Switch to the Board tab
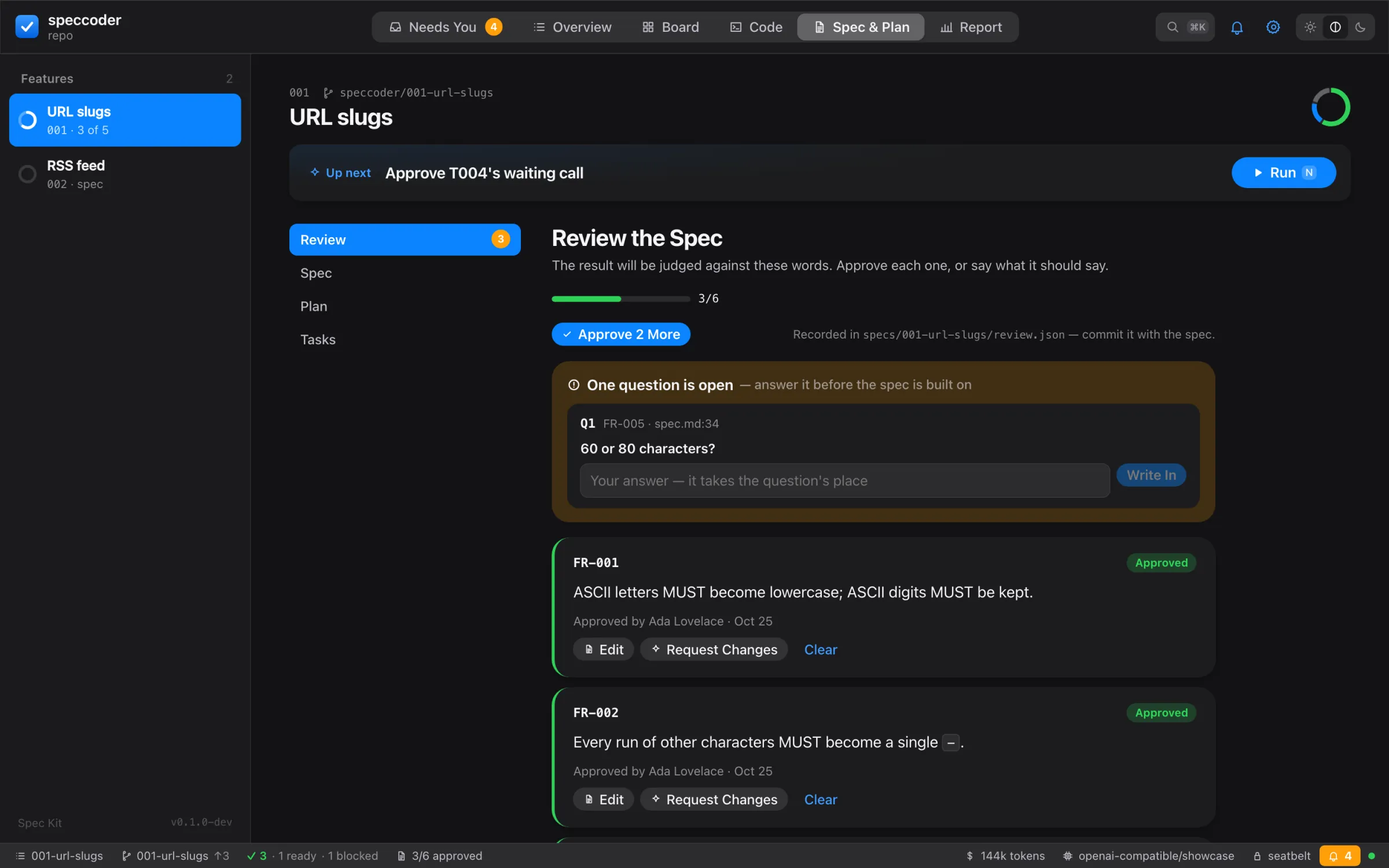The image size is (1389, 868). coord(670,27)
